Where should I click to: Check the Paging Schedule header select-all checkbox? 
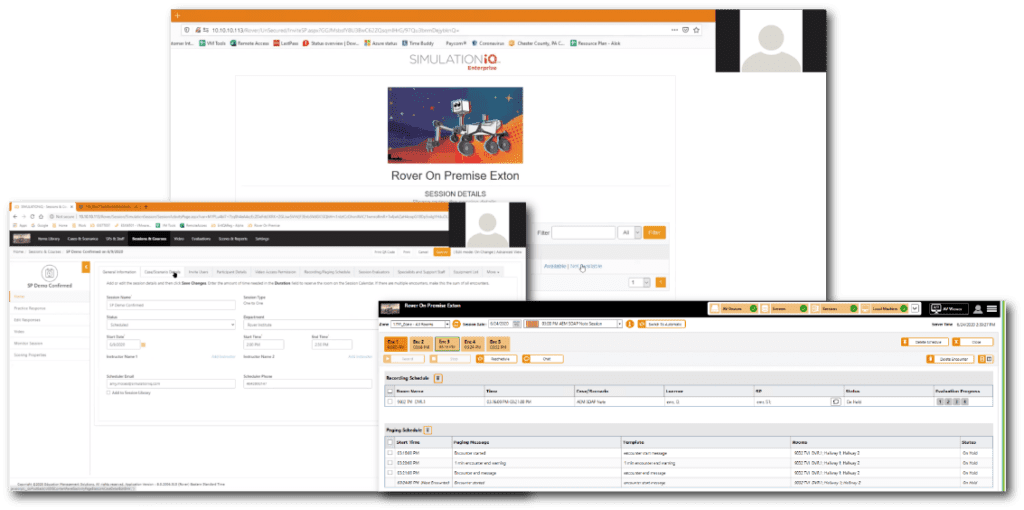click(390, 442)
